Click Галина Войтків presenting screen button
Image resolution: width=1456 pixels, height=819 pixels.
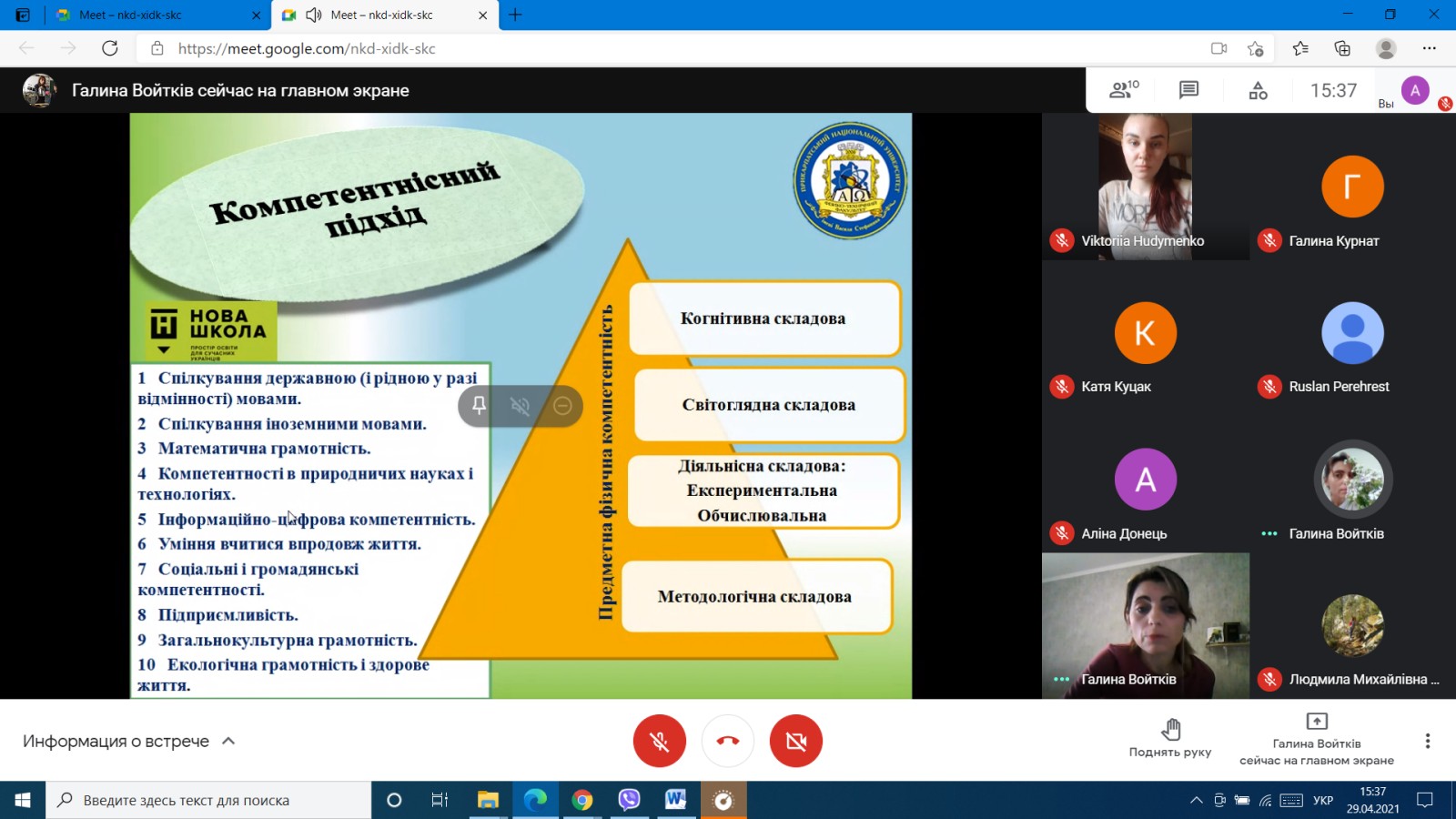[x=1316, y=739]
